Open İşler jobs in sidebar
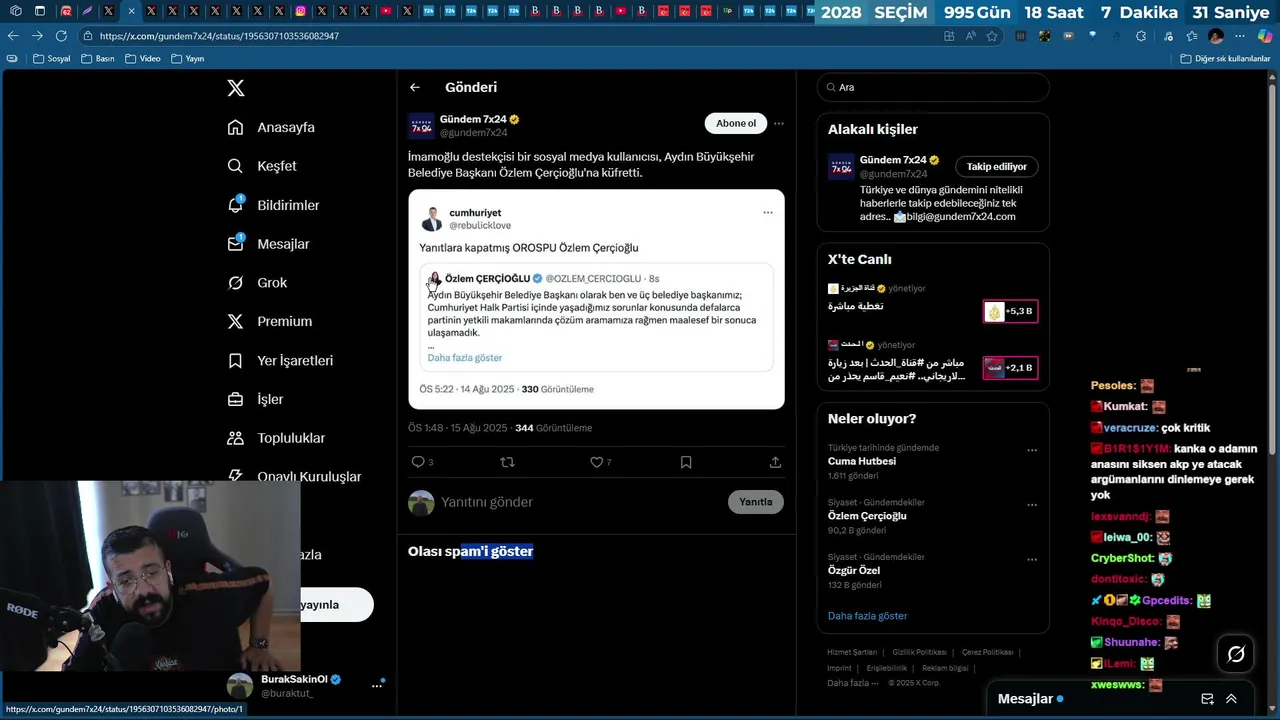This screenshot has height=720, width=1280. (x=255, y=399)
